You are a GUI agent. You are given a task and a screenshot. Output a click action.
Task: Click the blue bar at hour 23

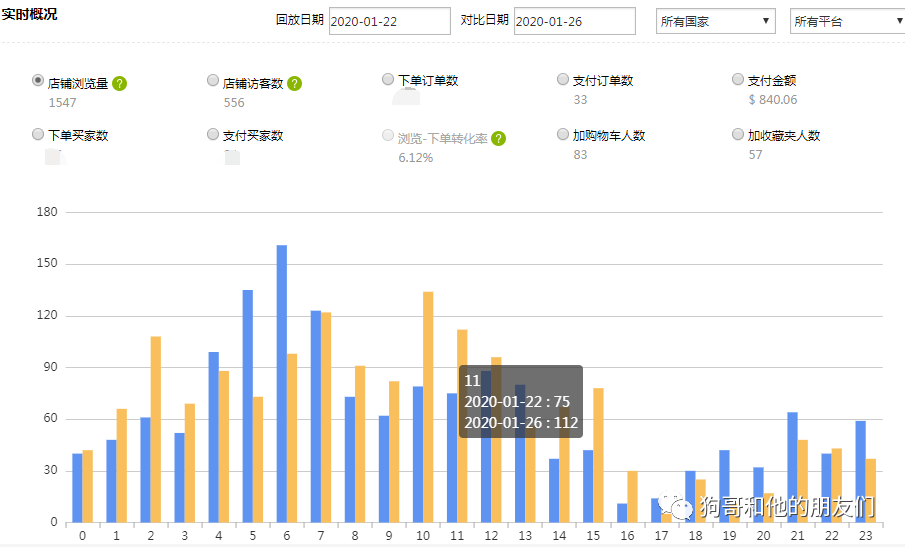click(x=861, y=472)
